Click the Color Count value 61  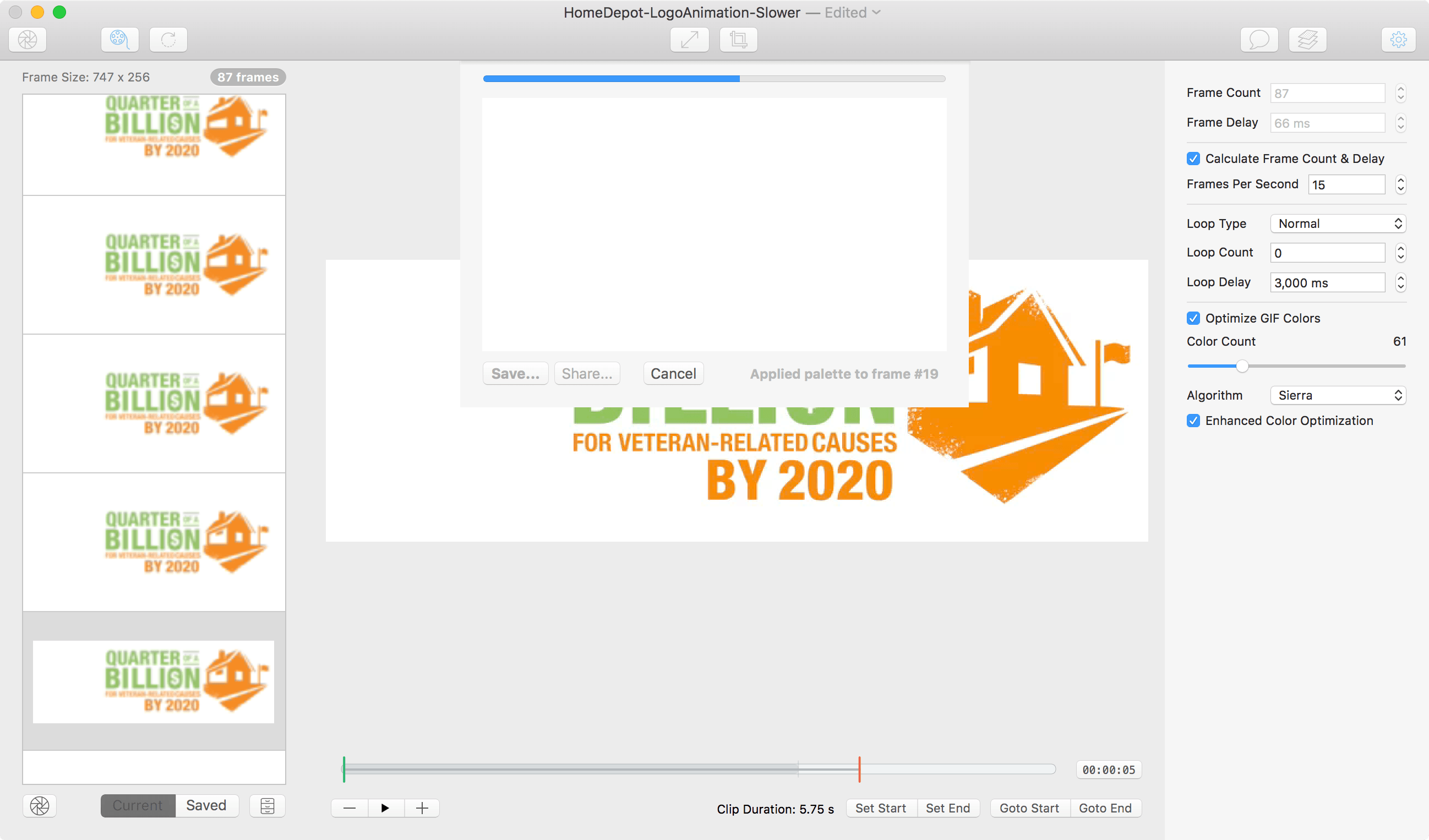pos(1399,341)
